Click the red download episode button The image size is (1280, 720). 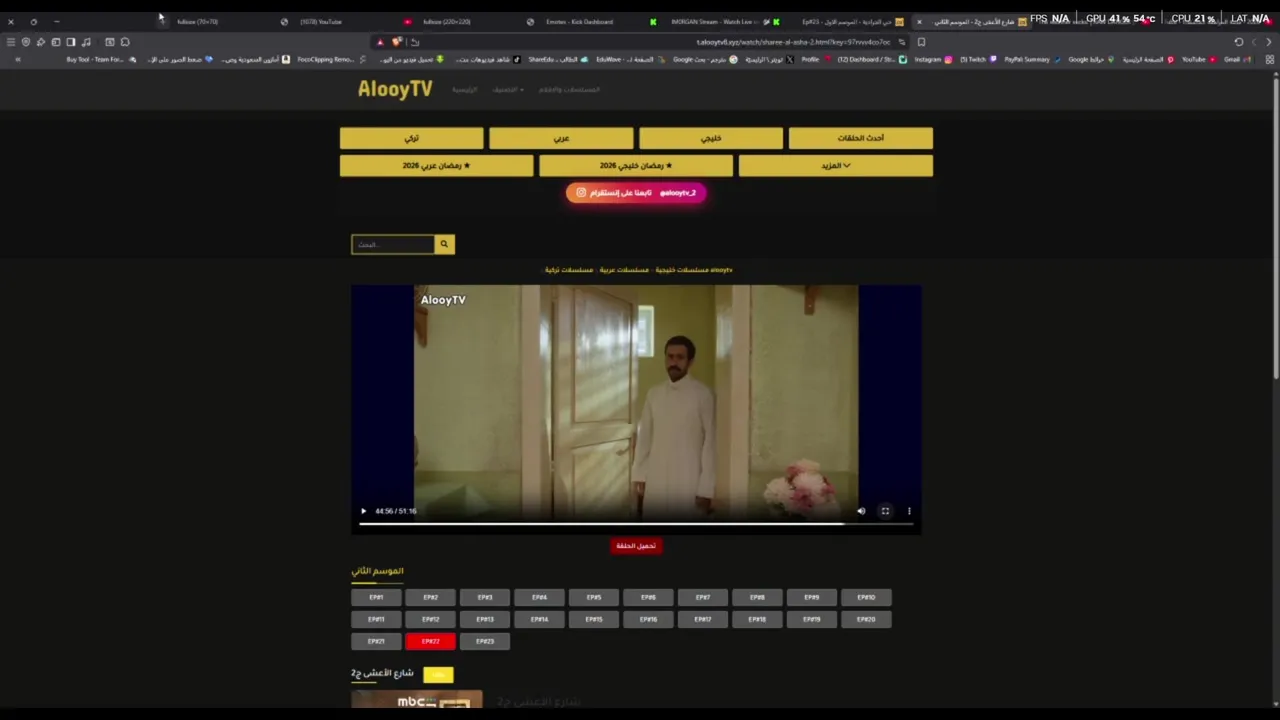point(636,546)
